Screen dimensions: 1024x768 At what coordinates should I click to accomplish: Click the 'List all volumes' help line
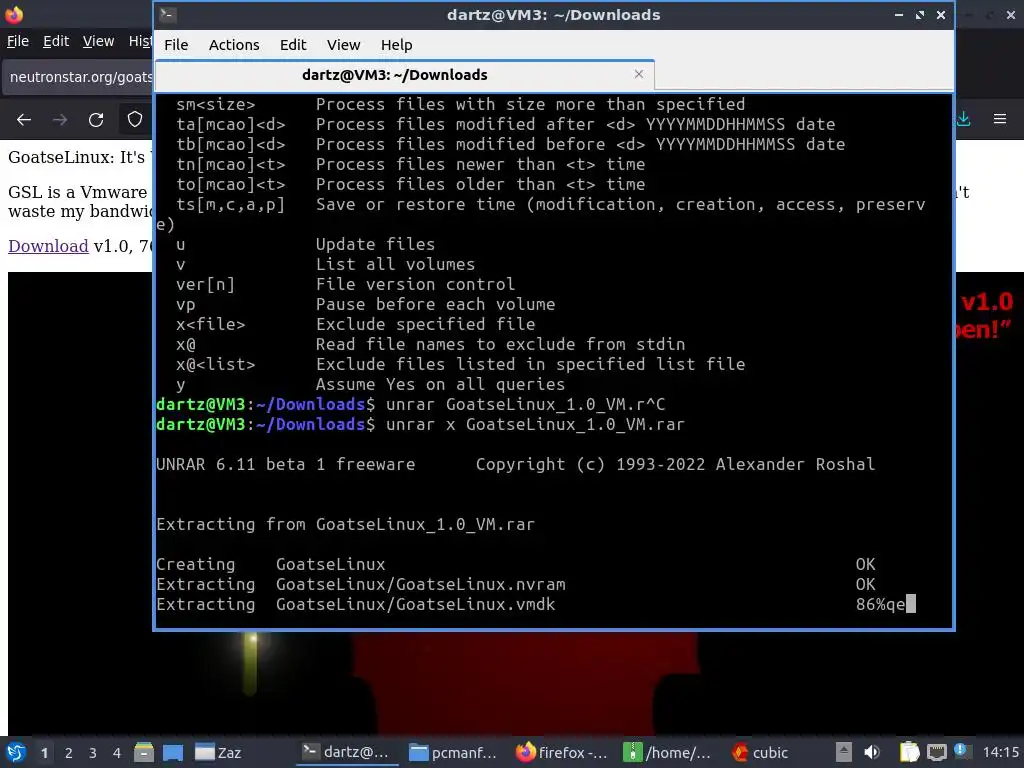(395, 264)
